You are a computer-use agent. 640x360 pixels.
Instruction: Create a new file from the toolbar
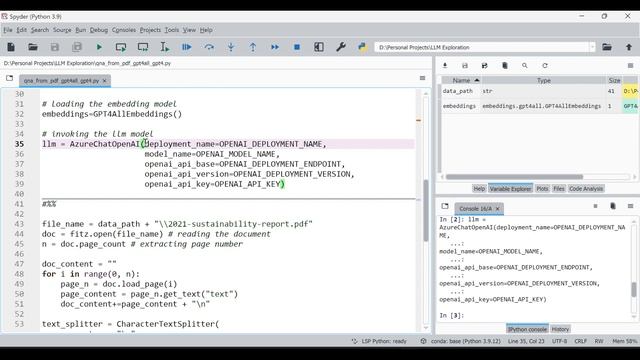point(11,47)
